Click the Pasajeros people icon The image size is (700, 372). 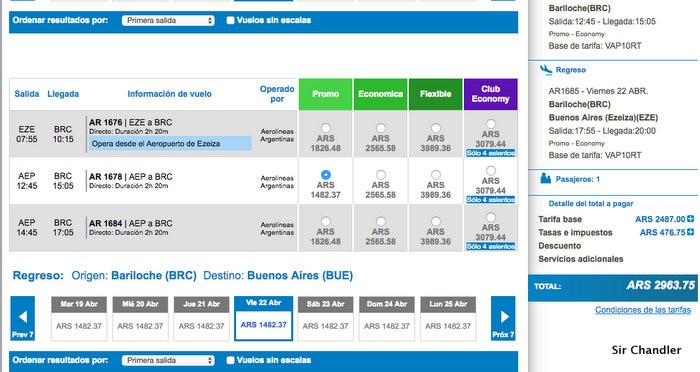[546, 179]
